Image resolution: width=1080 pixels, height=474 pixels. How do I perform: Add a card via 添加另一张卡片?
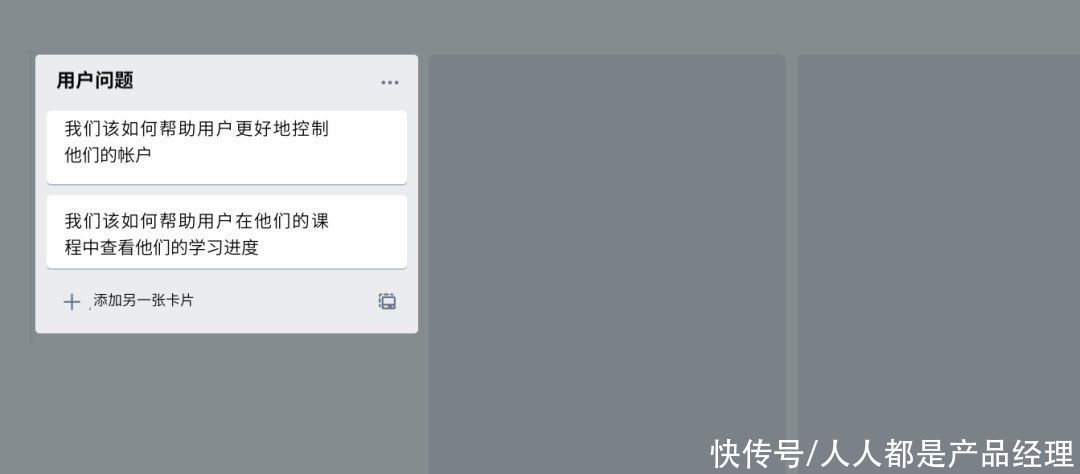143,300
